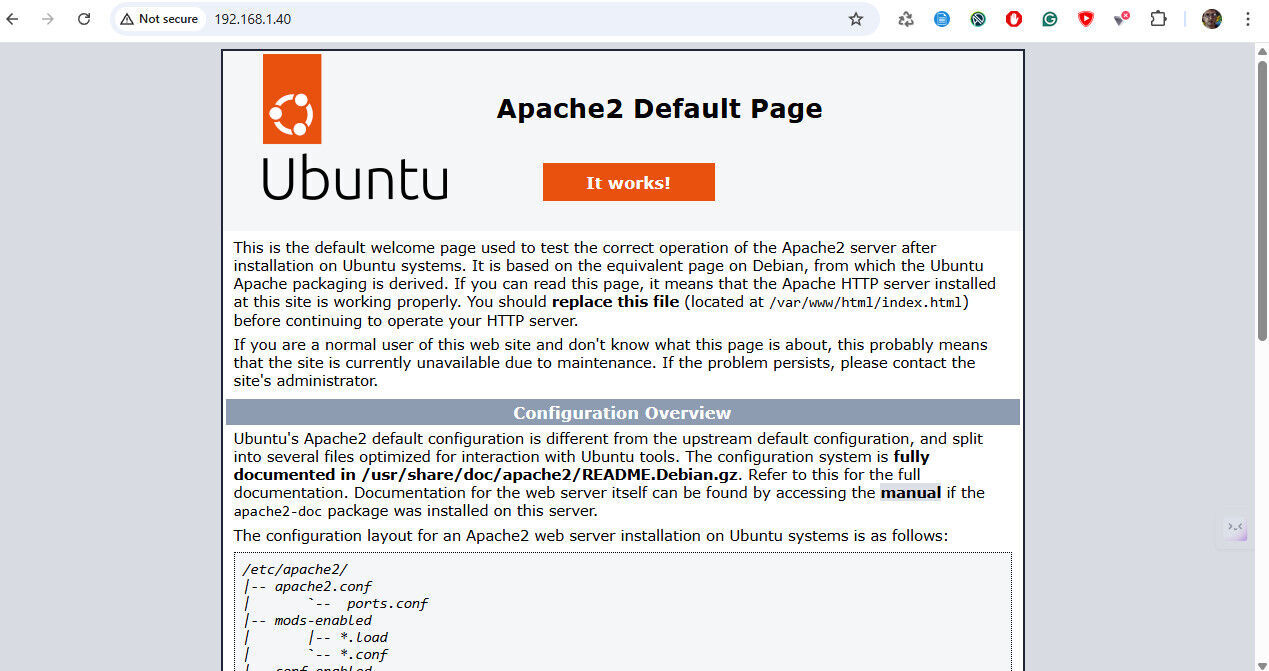Viewport: 1269px width, 671px height.
Task: Open the Extensions puzzle piece menu
Action: pos(1158,19)
